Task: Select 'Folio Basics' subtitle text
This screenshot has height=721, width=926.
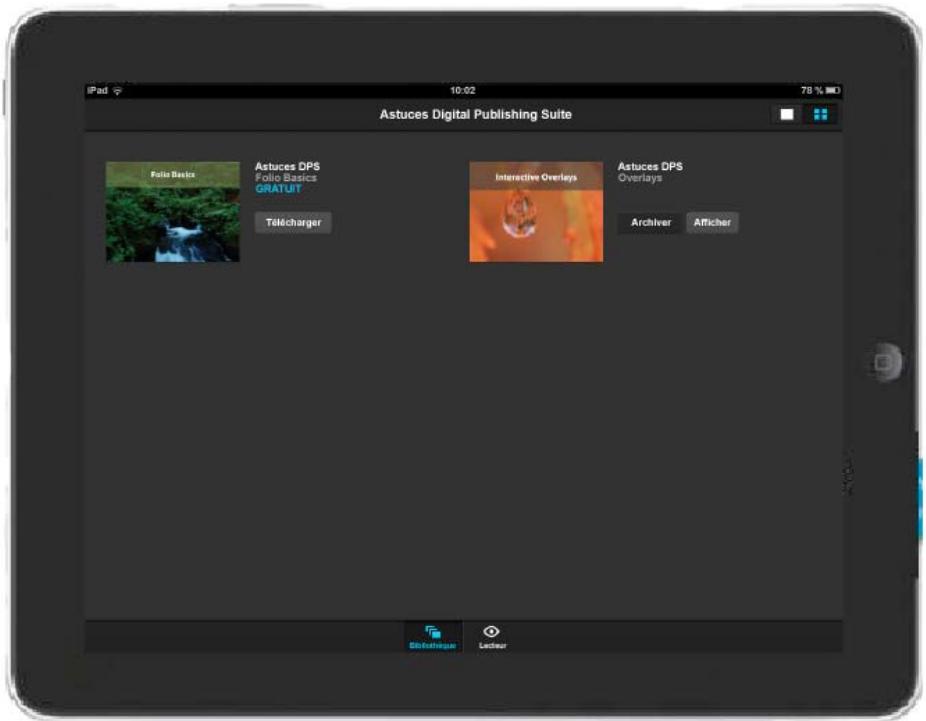Action: 286,178
